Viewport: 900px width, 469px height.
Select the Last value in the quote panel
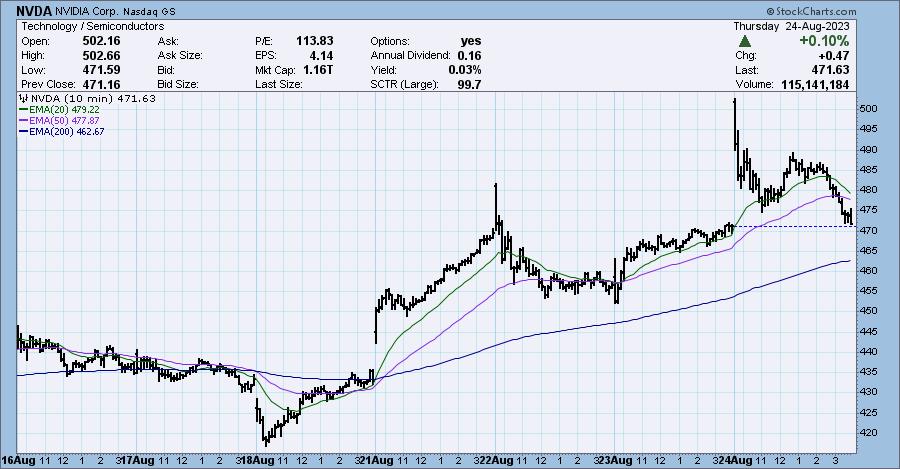(831, 70)
